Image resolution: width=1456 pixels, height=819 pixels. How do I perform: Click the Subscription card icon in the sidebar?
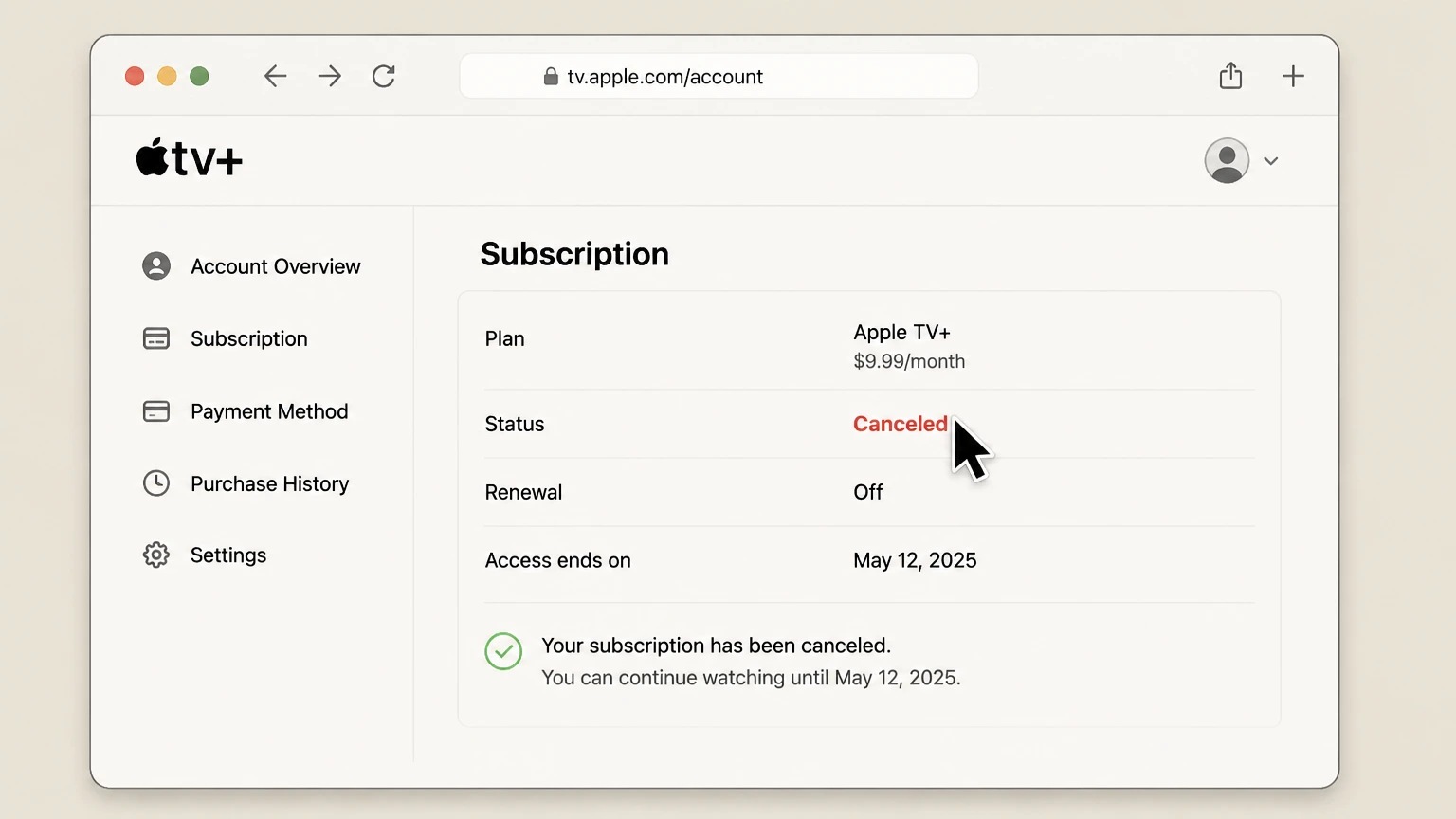(156, 338)
